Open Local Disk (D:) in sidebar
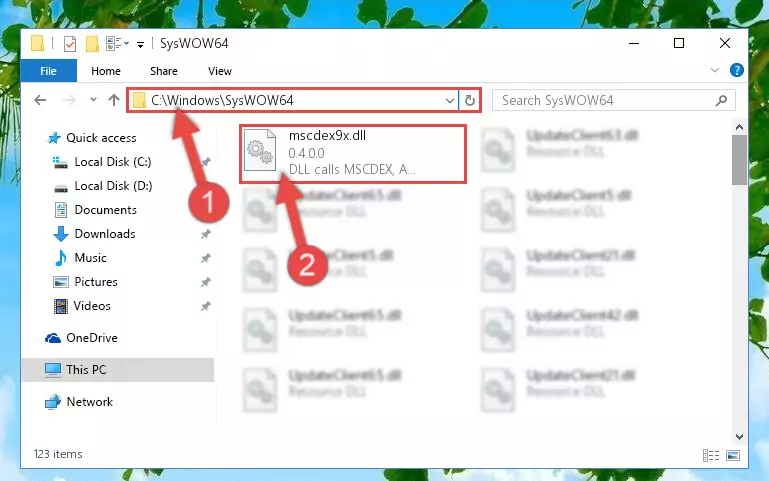The image size is (769, 481). point(113,186)
